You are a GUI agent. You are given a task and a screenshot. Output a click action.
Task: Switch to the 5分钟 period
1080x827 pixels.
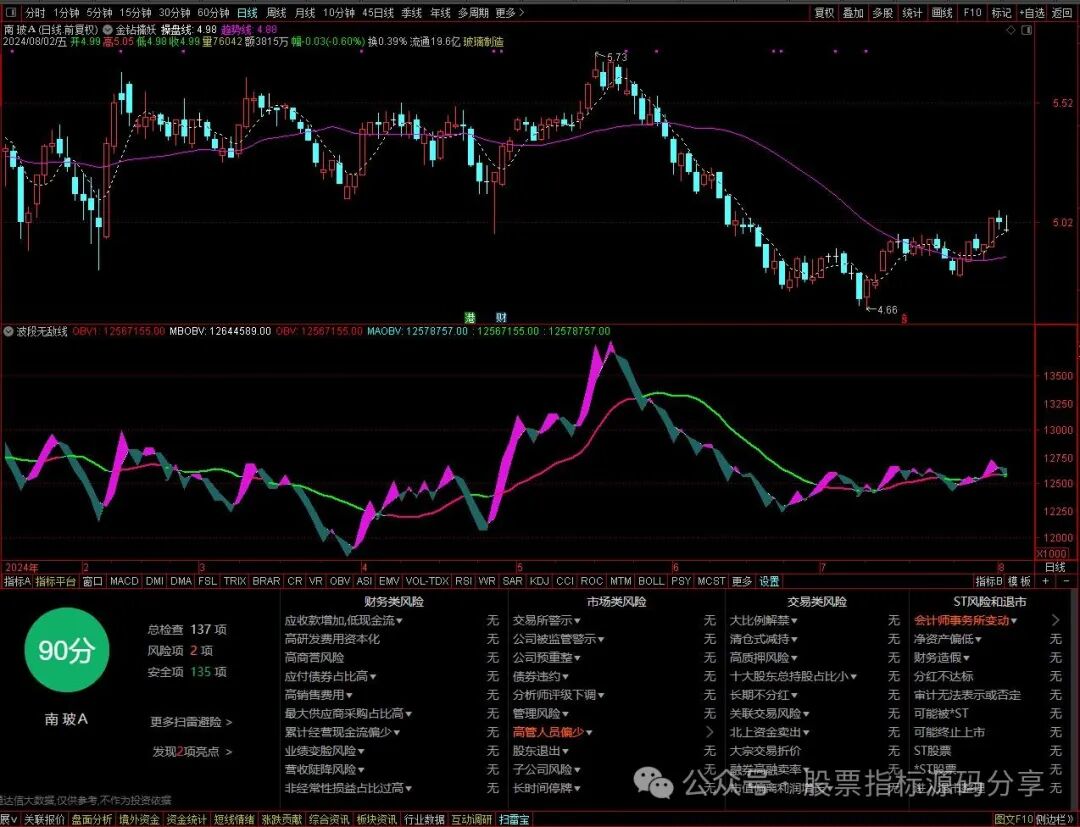tap(99, 12)
